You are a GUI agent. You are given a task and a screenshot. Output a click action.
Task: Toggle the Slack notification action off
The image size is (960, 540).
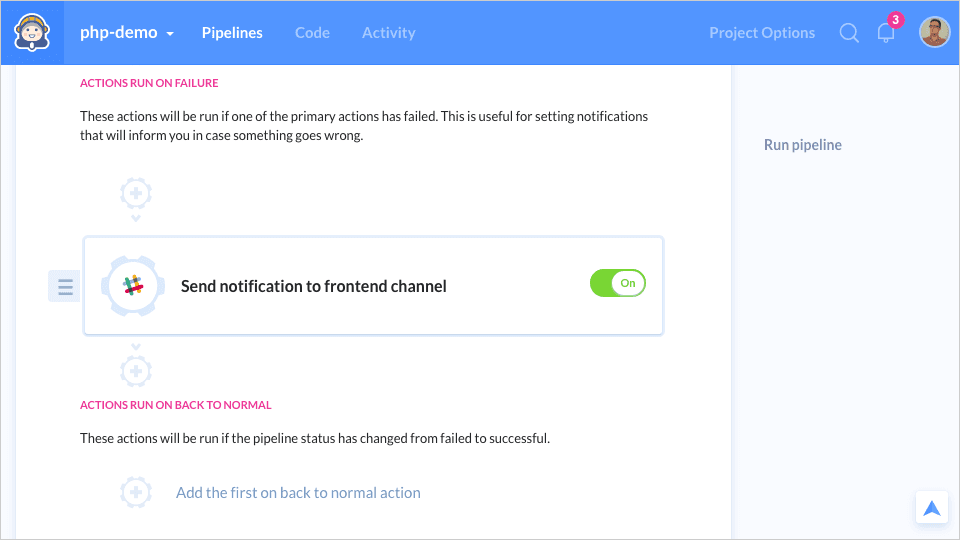pyautogui.click(x=618, y=283)
